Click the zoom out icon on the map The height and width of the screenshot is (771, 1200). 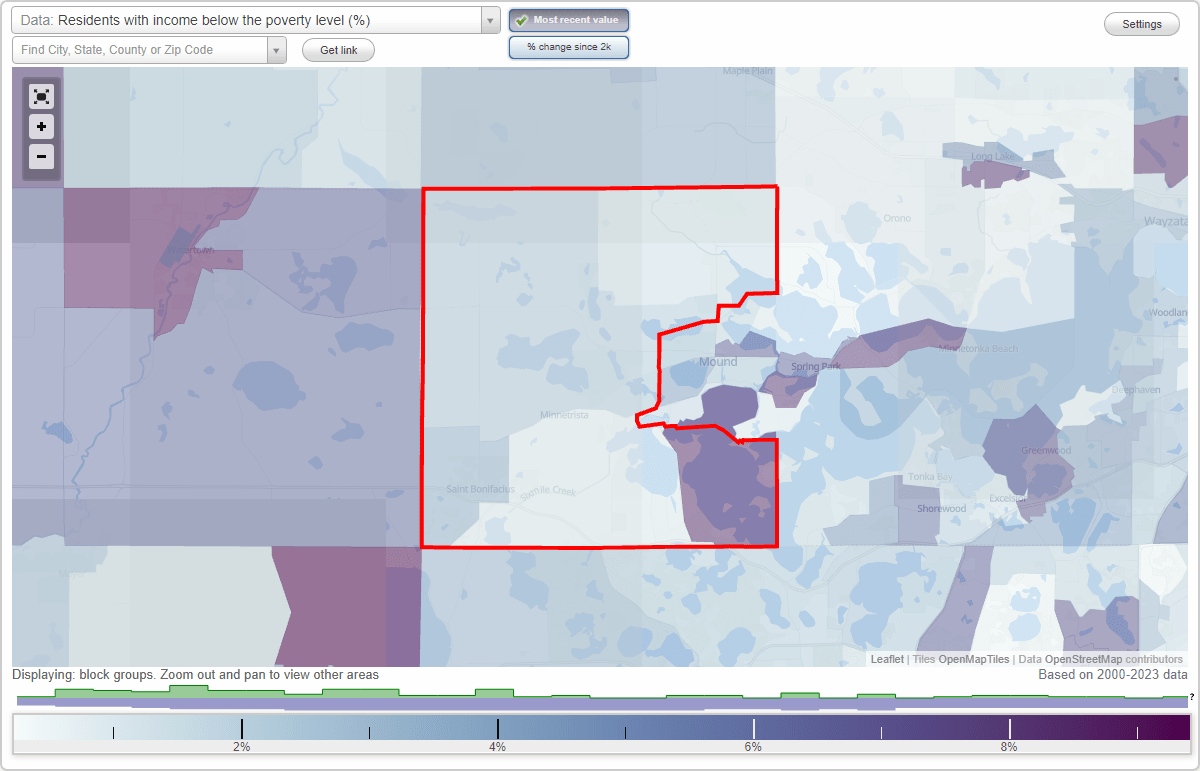click(40, 157)
